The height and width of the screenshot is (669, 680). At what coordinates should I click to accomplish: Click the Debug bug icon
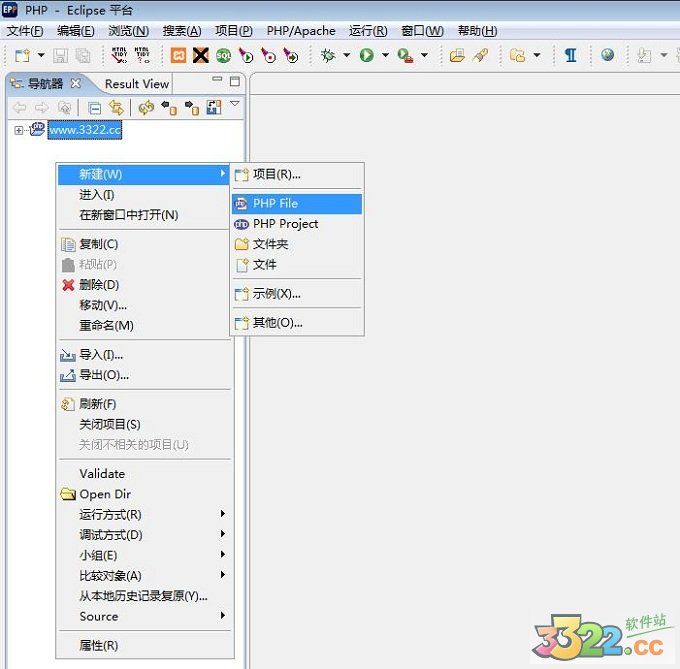point(328,56)
